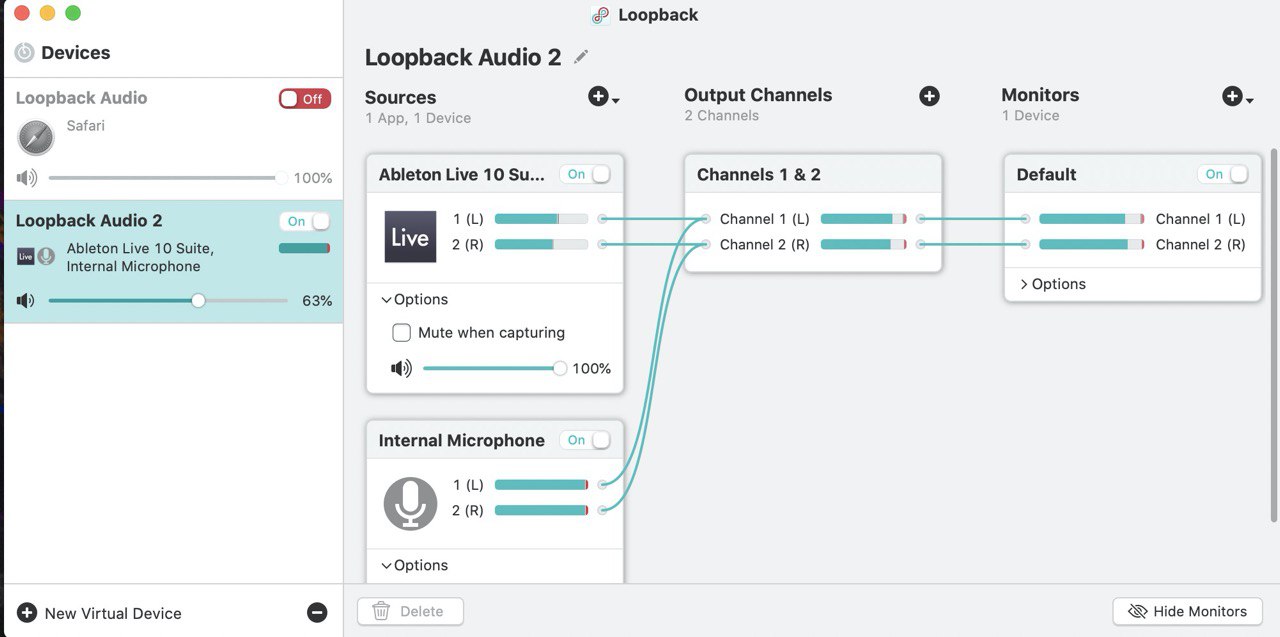Image resolution: width=1280 pixels, height=637 pixels.
Task: Adjust the Loopback Audio volume slider
Action: [168, 178]
